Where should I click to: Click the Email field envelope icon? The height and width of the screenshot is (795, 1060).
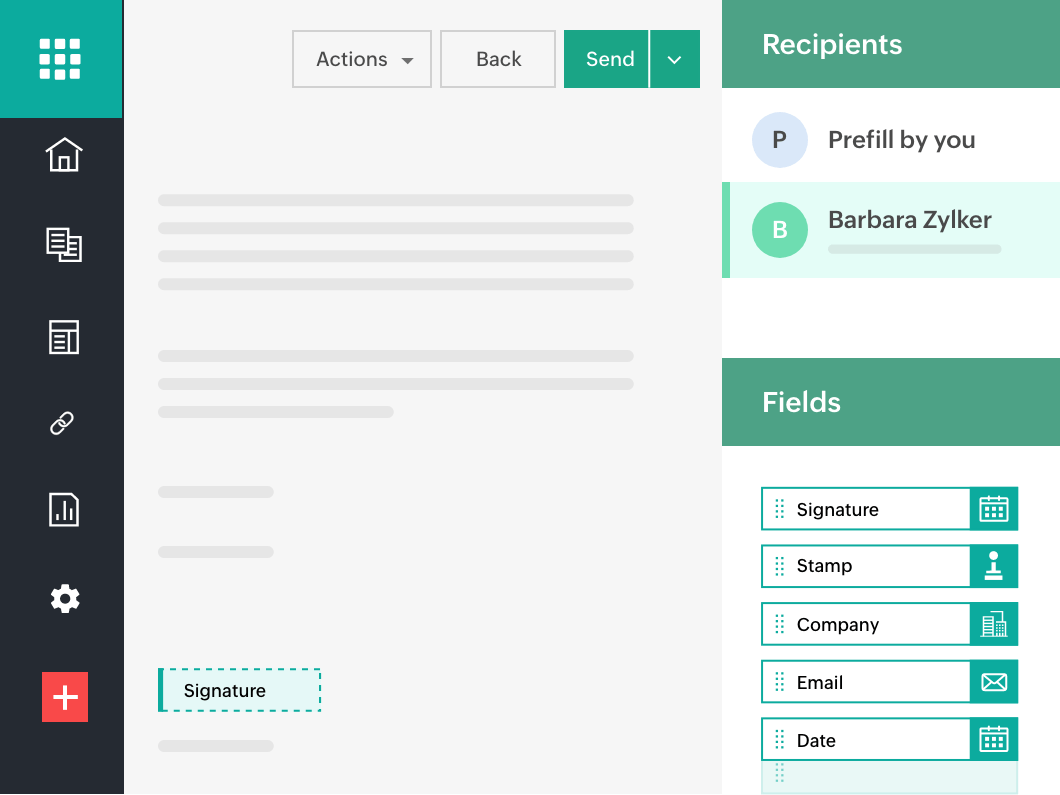point(994,682)
